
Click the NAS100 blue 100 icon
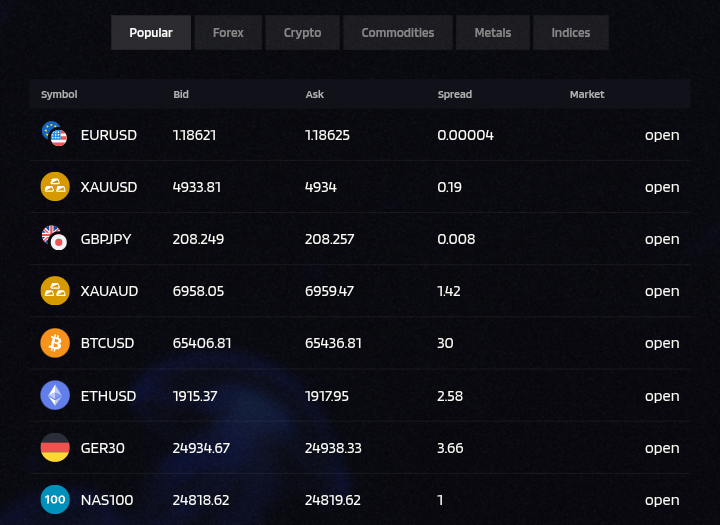(54, 500)
